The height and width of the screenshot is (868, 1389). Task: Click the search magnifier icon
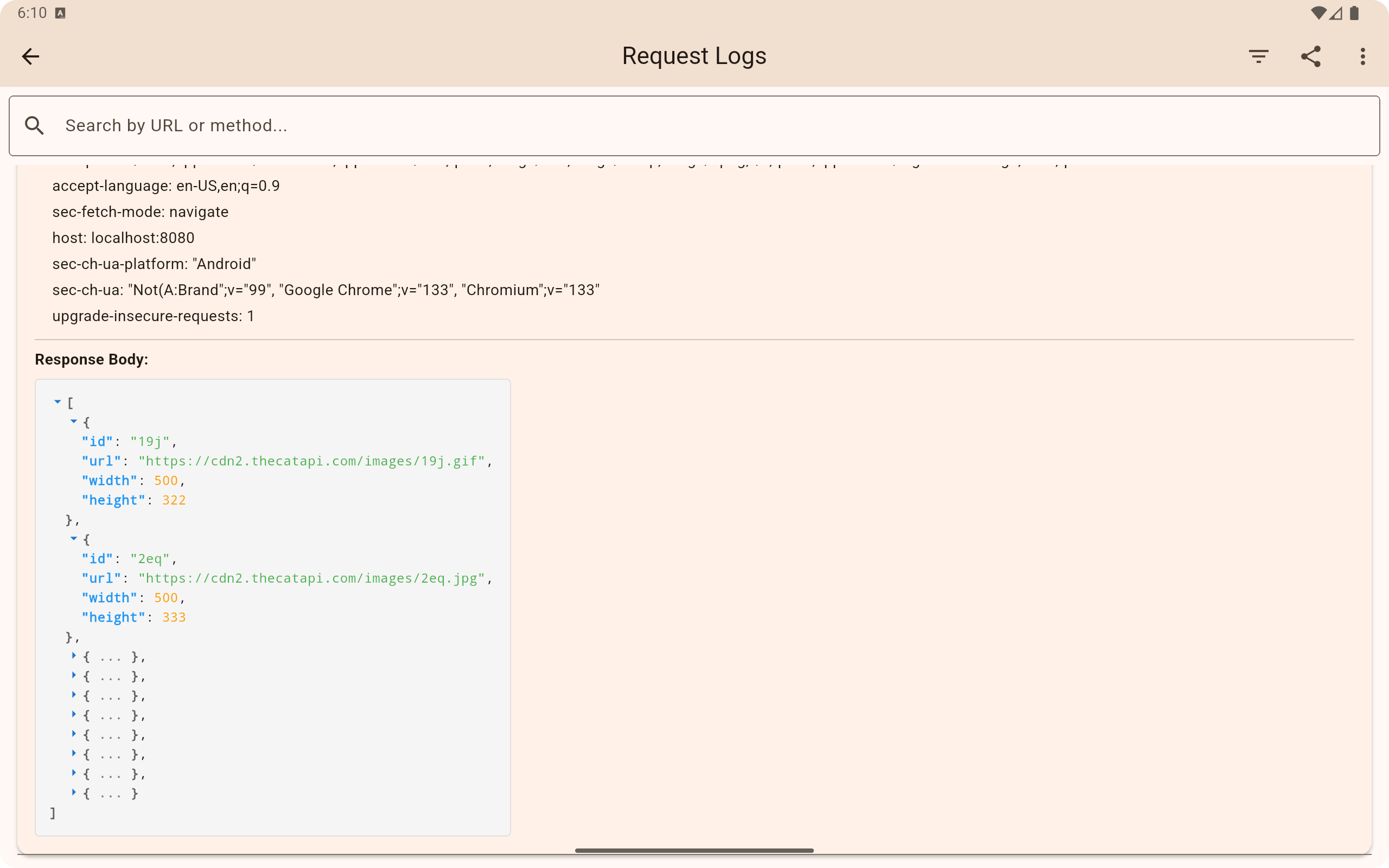coord(34,126)
